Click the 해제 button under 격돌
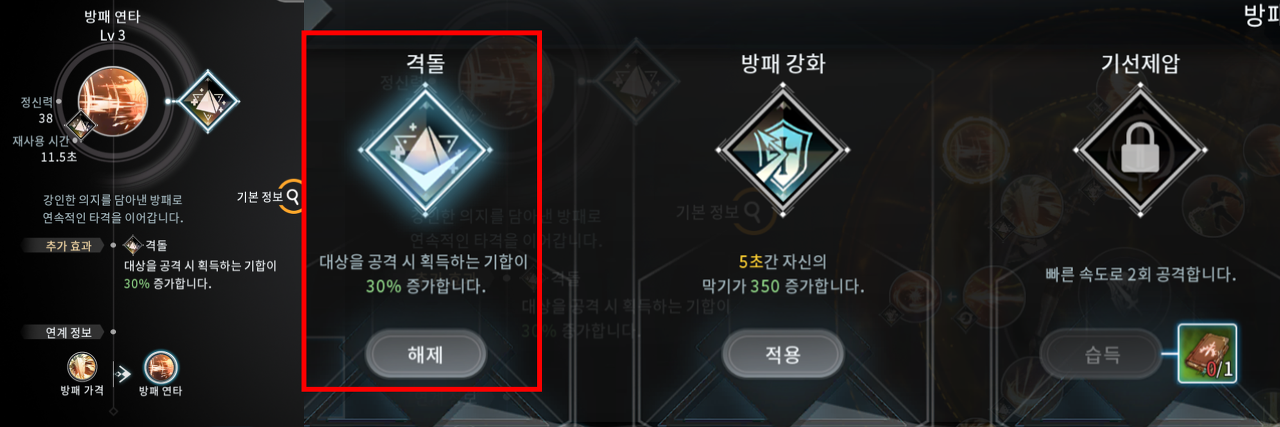This screenshot has width=1280, height=427. tap(426, 354)
